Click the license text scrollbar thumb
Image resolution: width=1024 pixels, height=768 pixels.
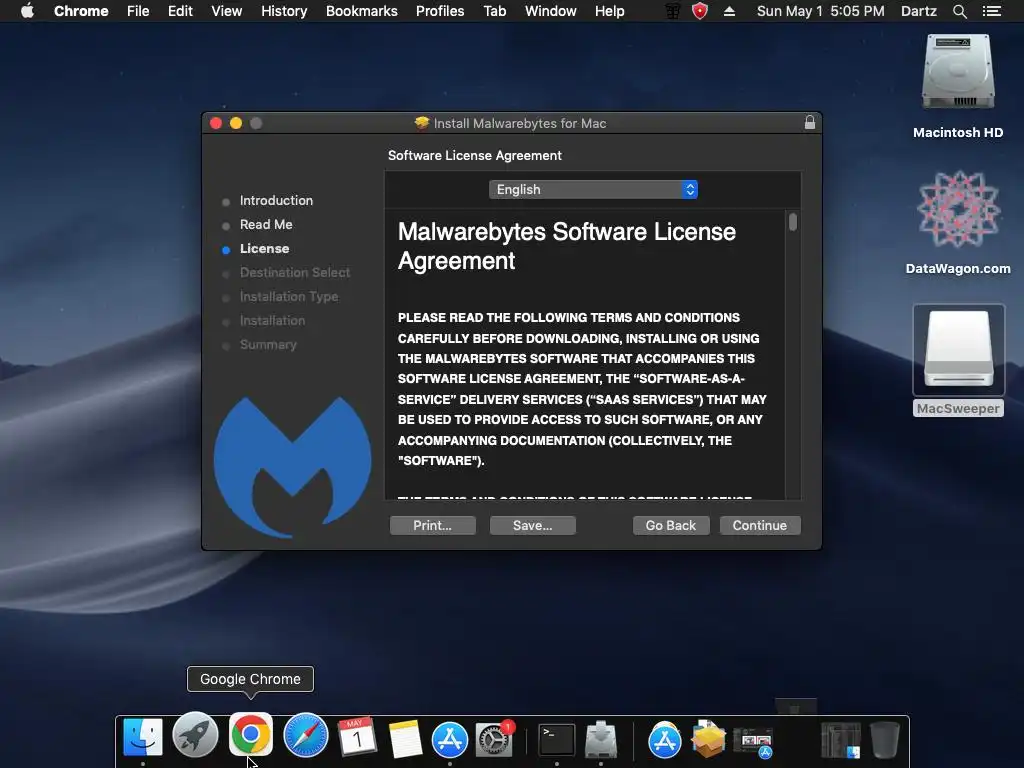[792, 222]
